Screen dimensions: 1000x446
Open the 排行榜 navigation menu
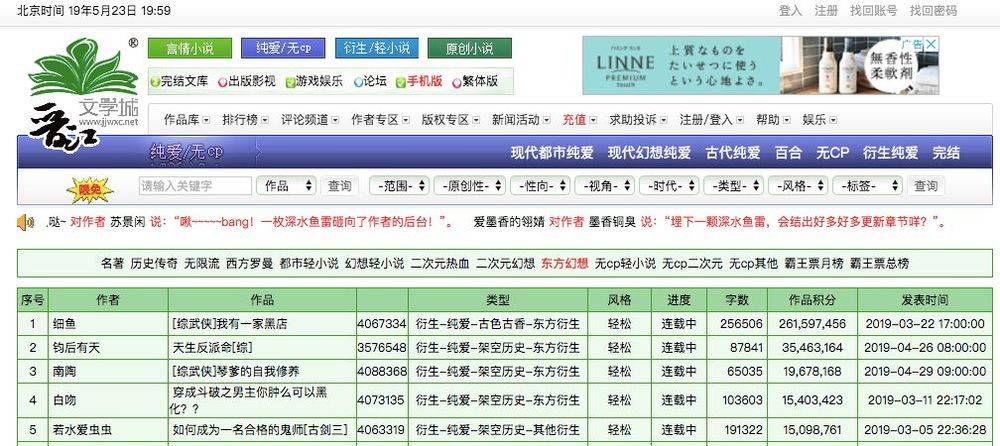point(245,120)
